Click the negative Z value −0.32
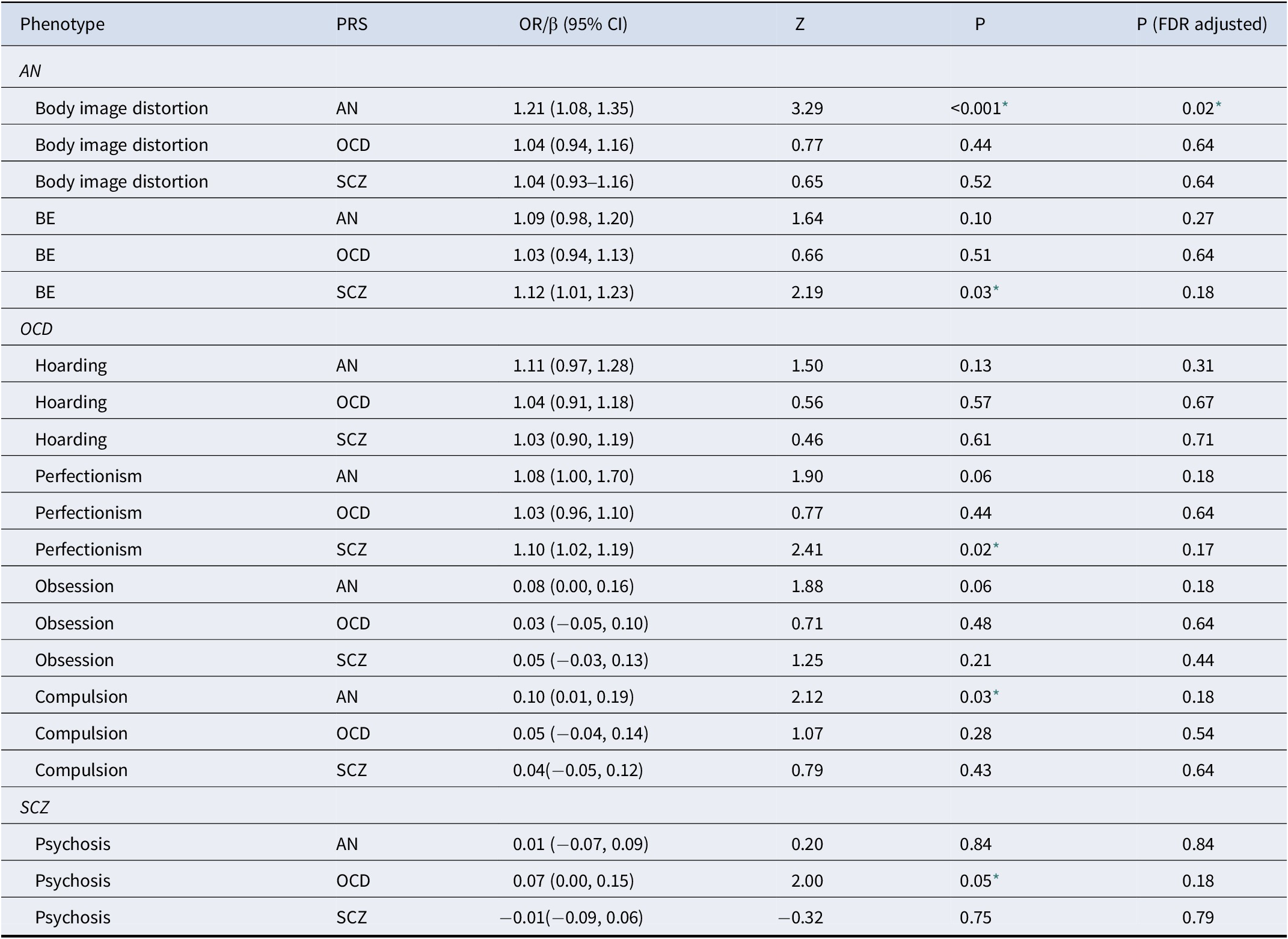This screenshot has width=1288, height=939. point(800,917)
